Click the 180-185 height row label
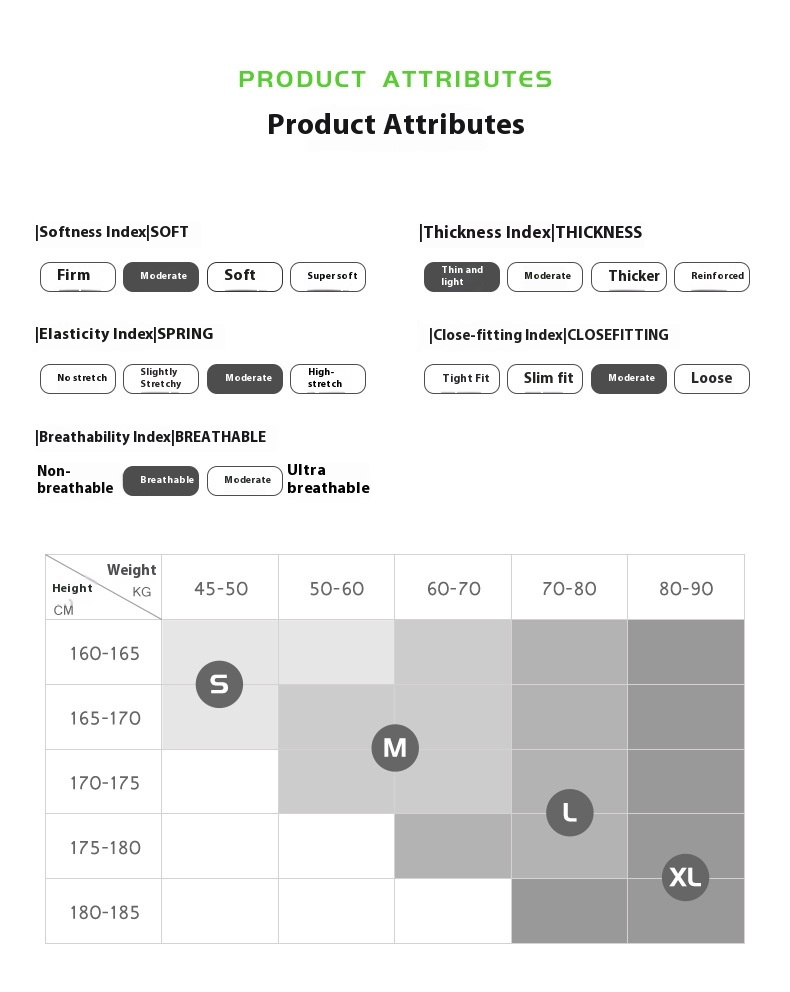The image size is (790, 992). 104,912
